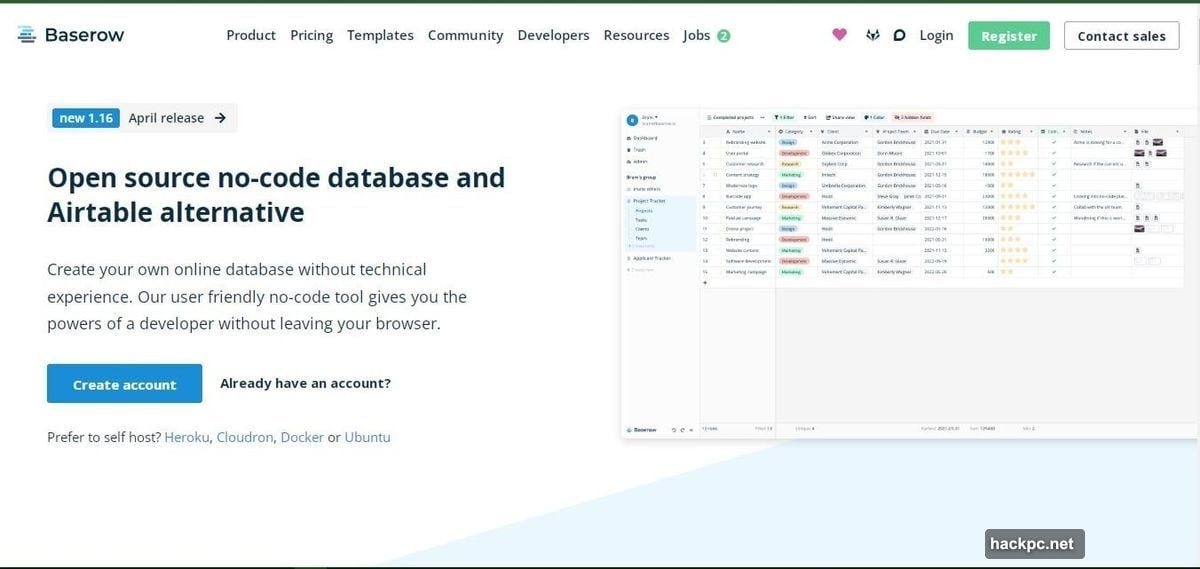Click the green Register button

[1008, 36]
